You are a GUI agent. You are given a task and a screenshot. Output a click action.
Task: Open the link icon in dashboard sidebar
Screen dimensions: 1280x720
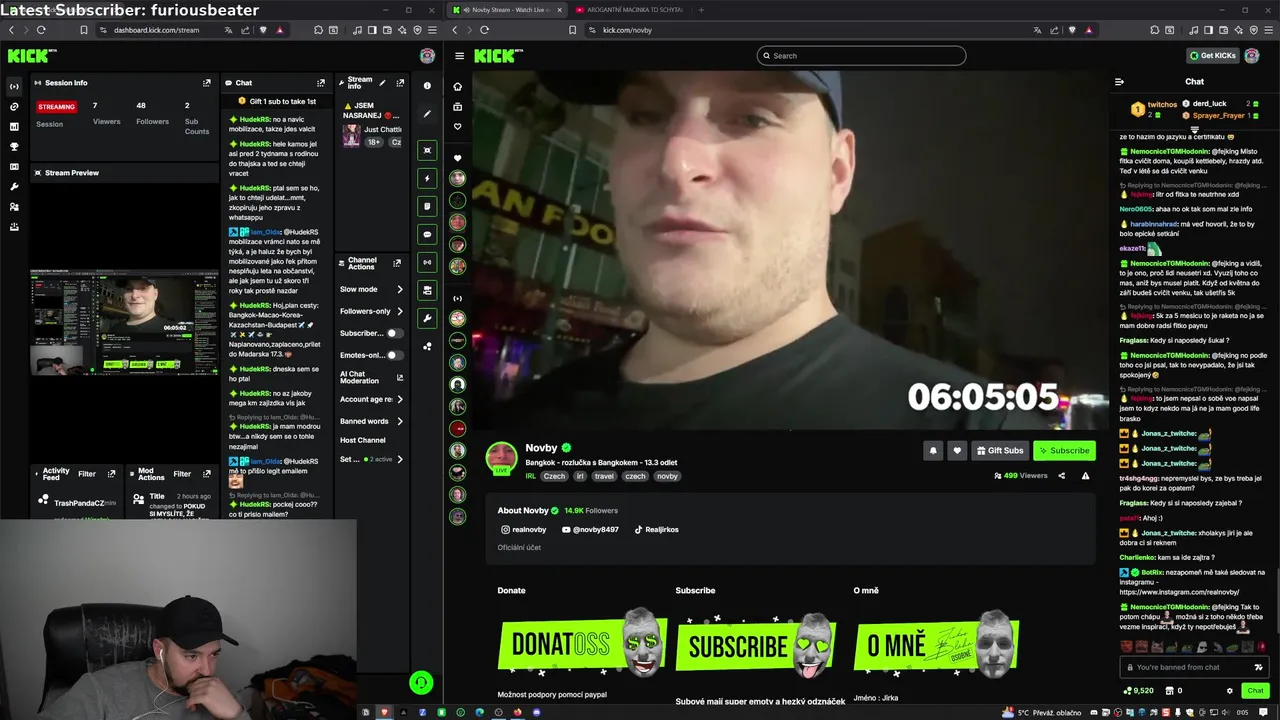[14, 106]
